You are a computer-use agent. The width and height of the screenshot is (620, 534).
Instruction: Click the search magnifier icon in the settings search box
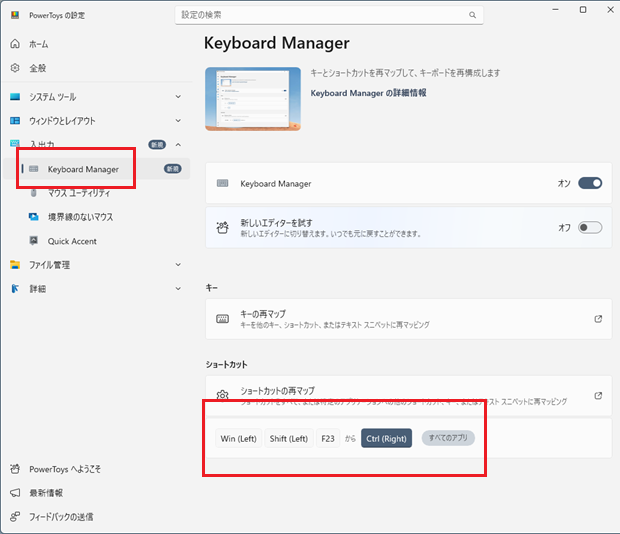[x=473, y=16]
